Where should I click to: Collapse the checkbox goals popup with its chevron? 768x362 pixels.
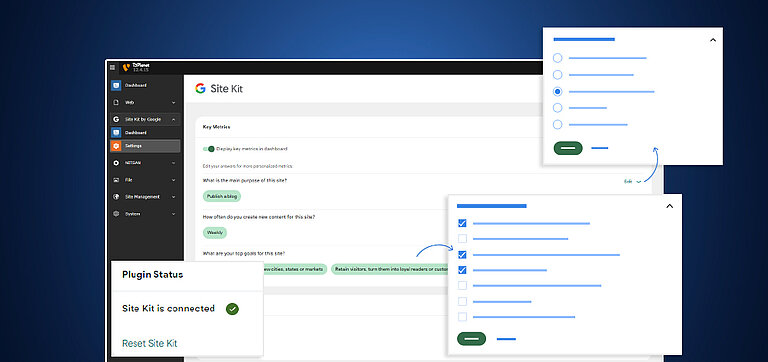tap(670, 206)
